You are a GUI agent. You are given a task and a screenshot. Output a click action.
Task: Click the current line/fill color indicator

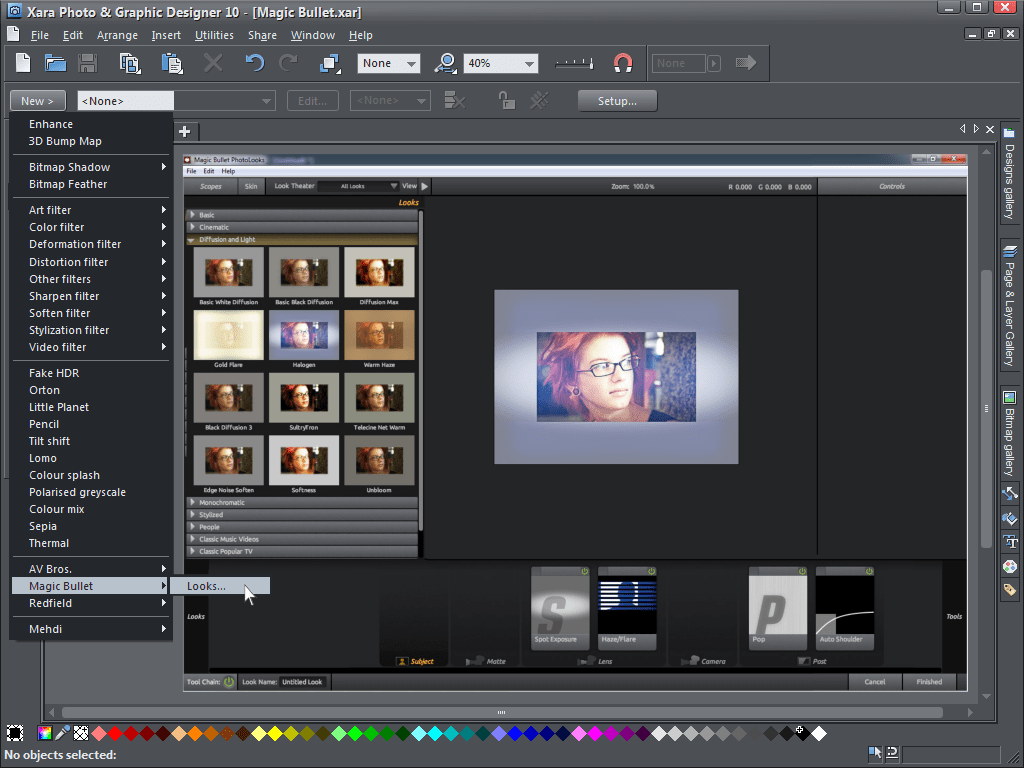pos(14,733)
